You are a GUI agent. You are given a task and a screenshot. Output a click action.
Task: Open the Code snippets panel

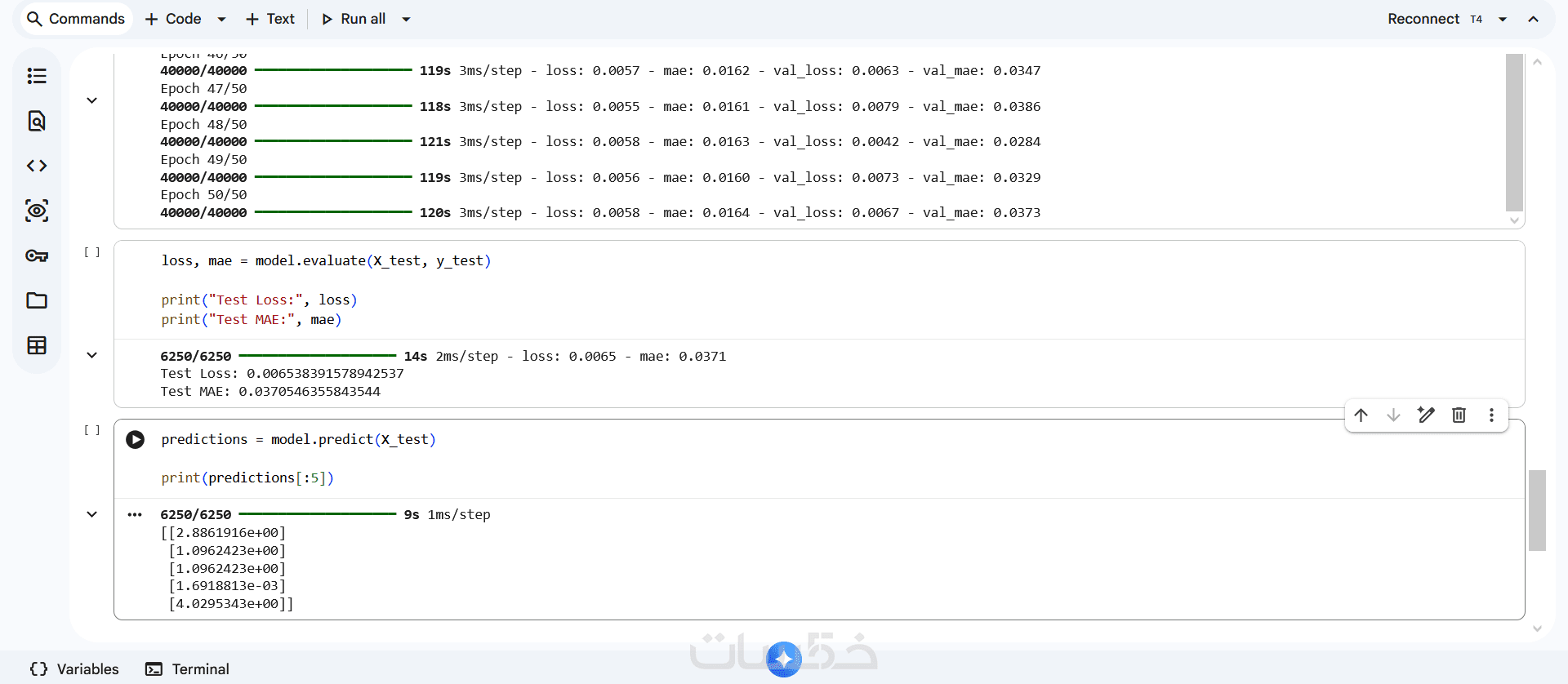pyautogui.click(x=37, y=166)
